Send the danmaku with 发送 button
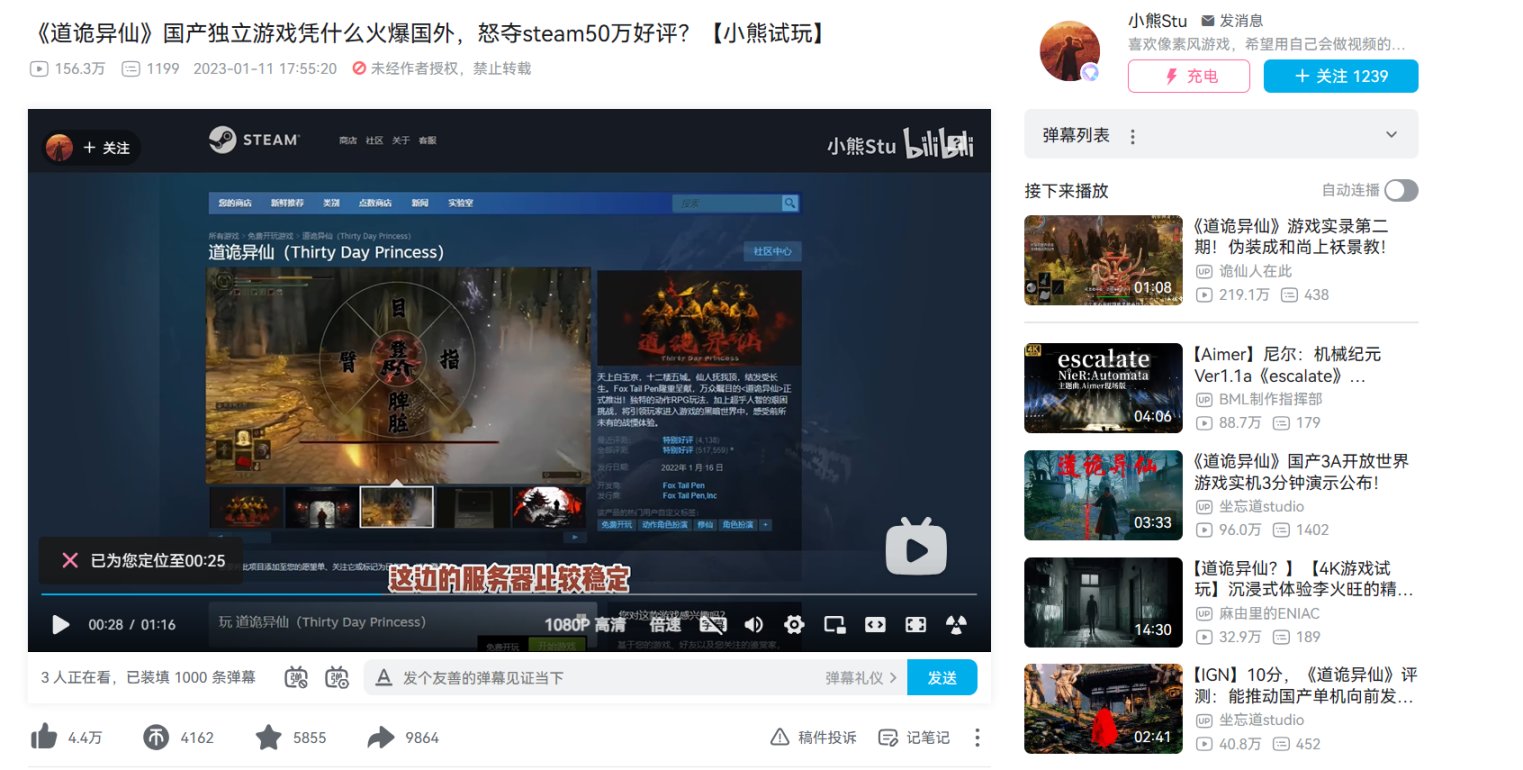Image resolution: width=1523 pixels, height=770 pixels. (x=942, y=678)
